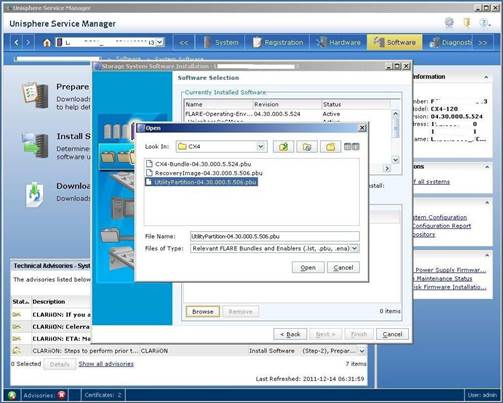Switch to the Hardware tab

pyautogui.click(x=339, y=42)
